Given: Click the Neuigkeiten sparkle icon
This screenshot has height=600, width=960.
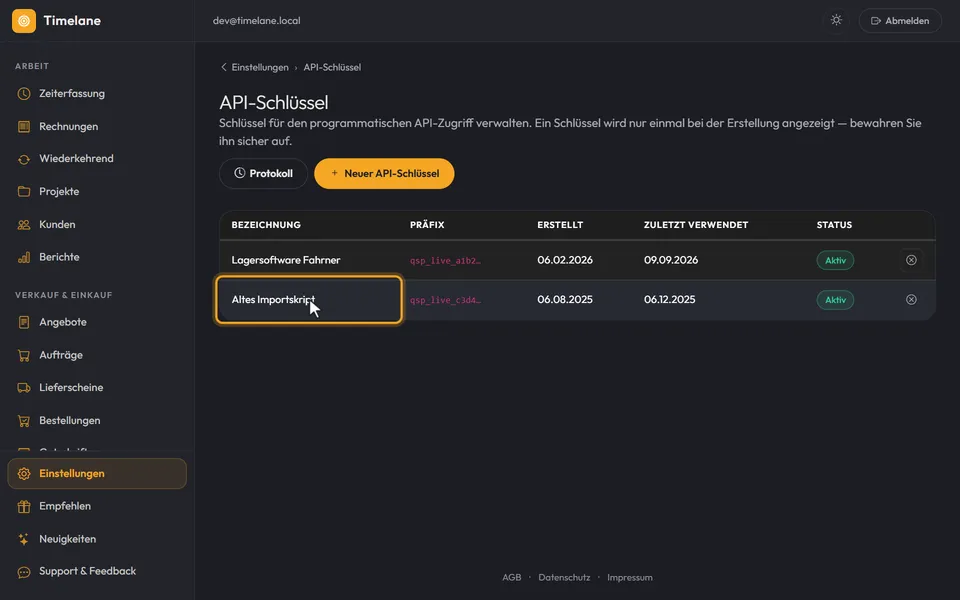Looking at the screenshot, I should [x=24, y=539].
